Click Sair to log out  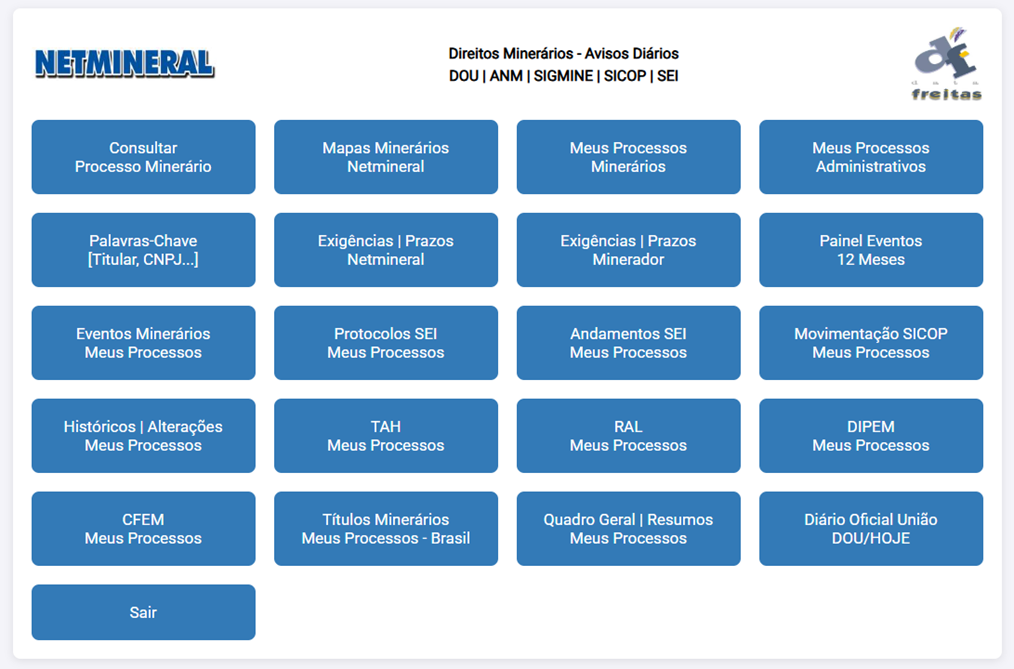click(x=143, y=612)
